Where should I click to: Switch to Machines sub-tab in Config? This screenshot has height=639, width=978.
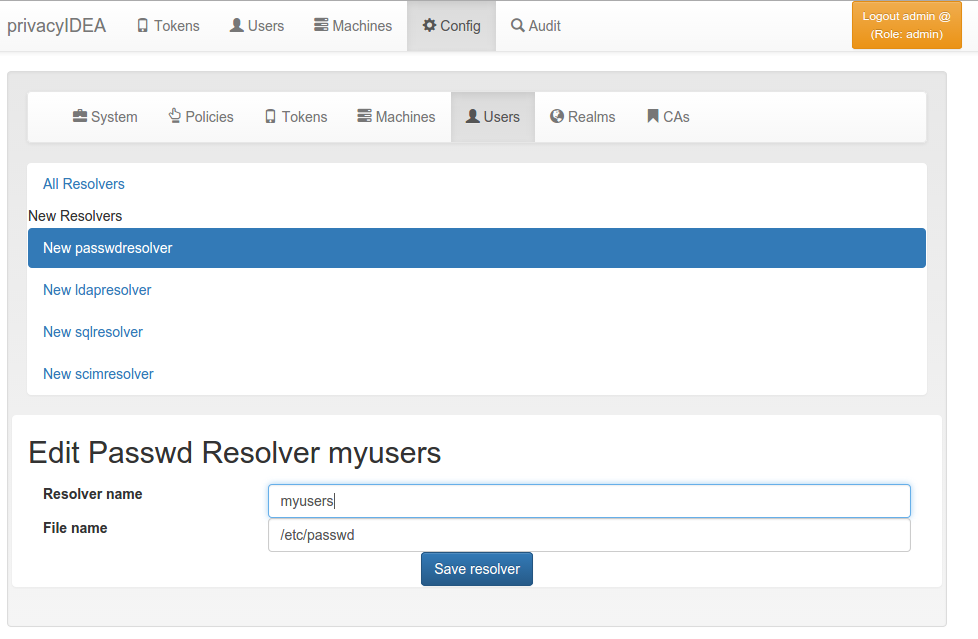[397, 117]
